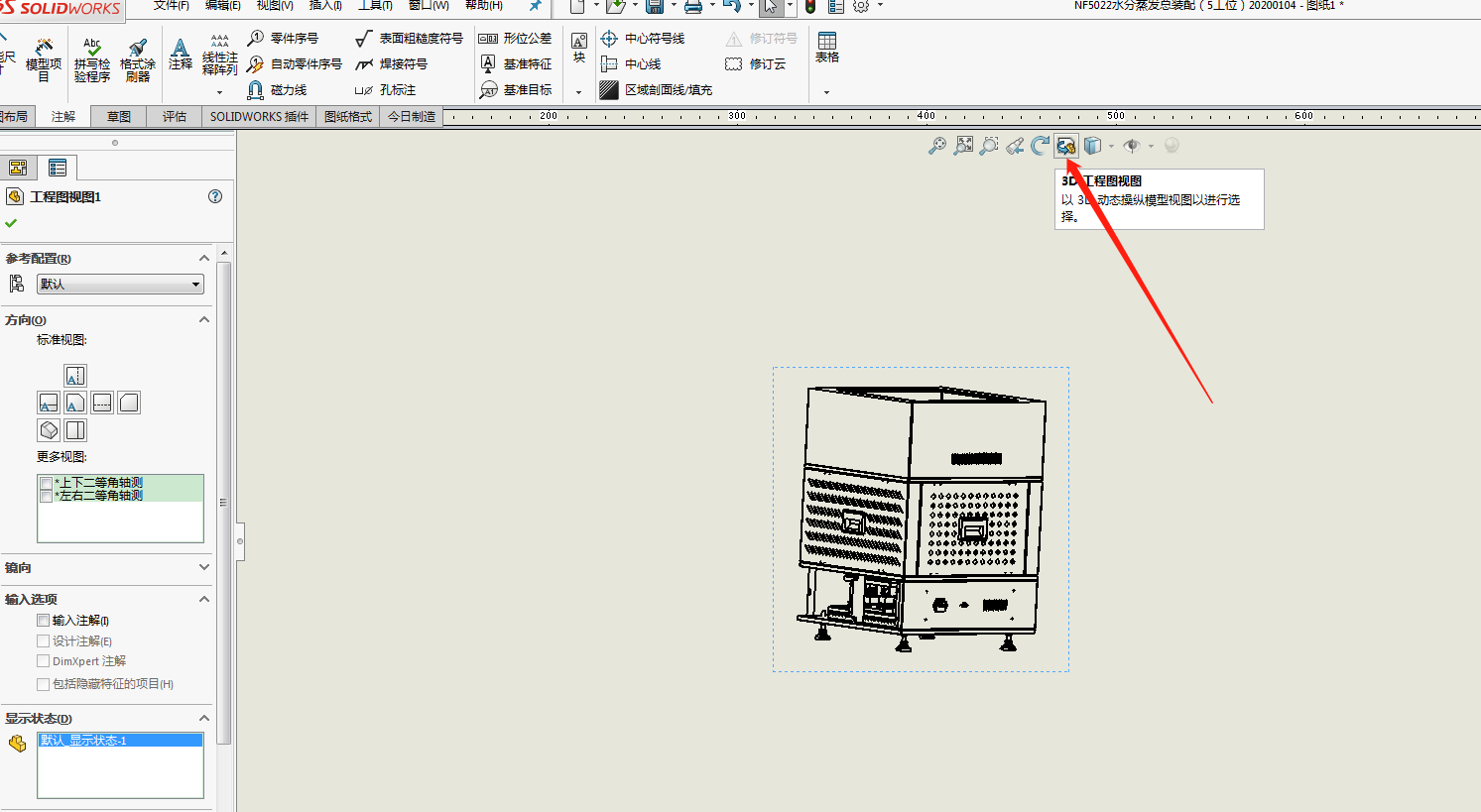Screen dimensions: 1481x812
Task: Switch to the 评估 ribbon tab
Action: pyautogui.click(x=175, y=116)
